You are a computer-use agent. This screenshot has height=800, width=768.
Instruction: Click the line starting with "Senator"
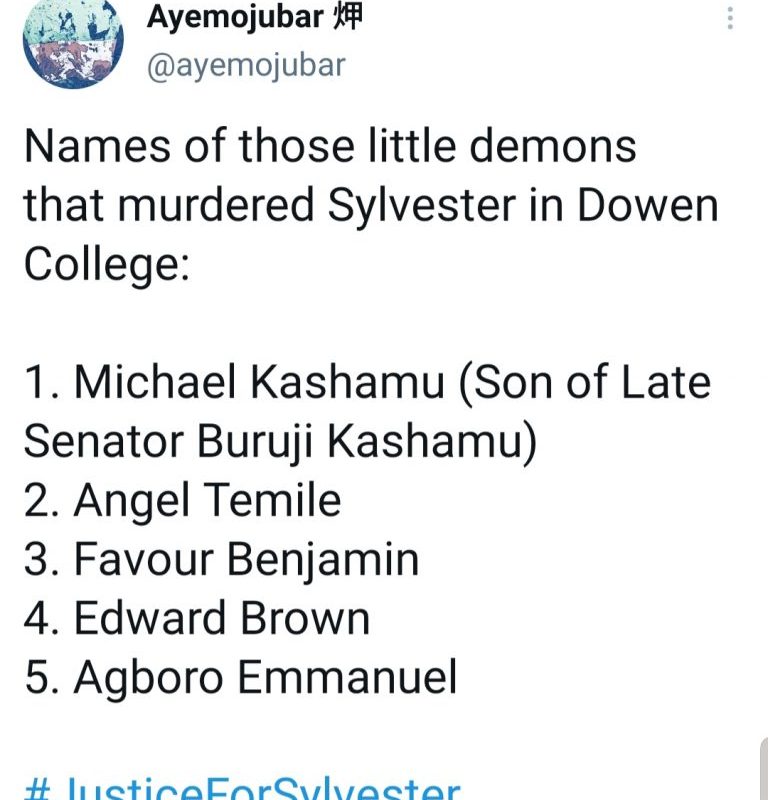point(281,441)
